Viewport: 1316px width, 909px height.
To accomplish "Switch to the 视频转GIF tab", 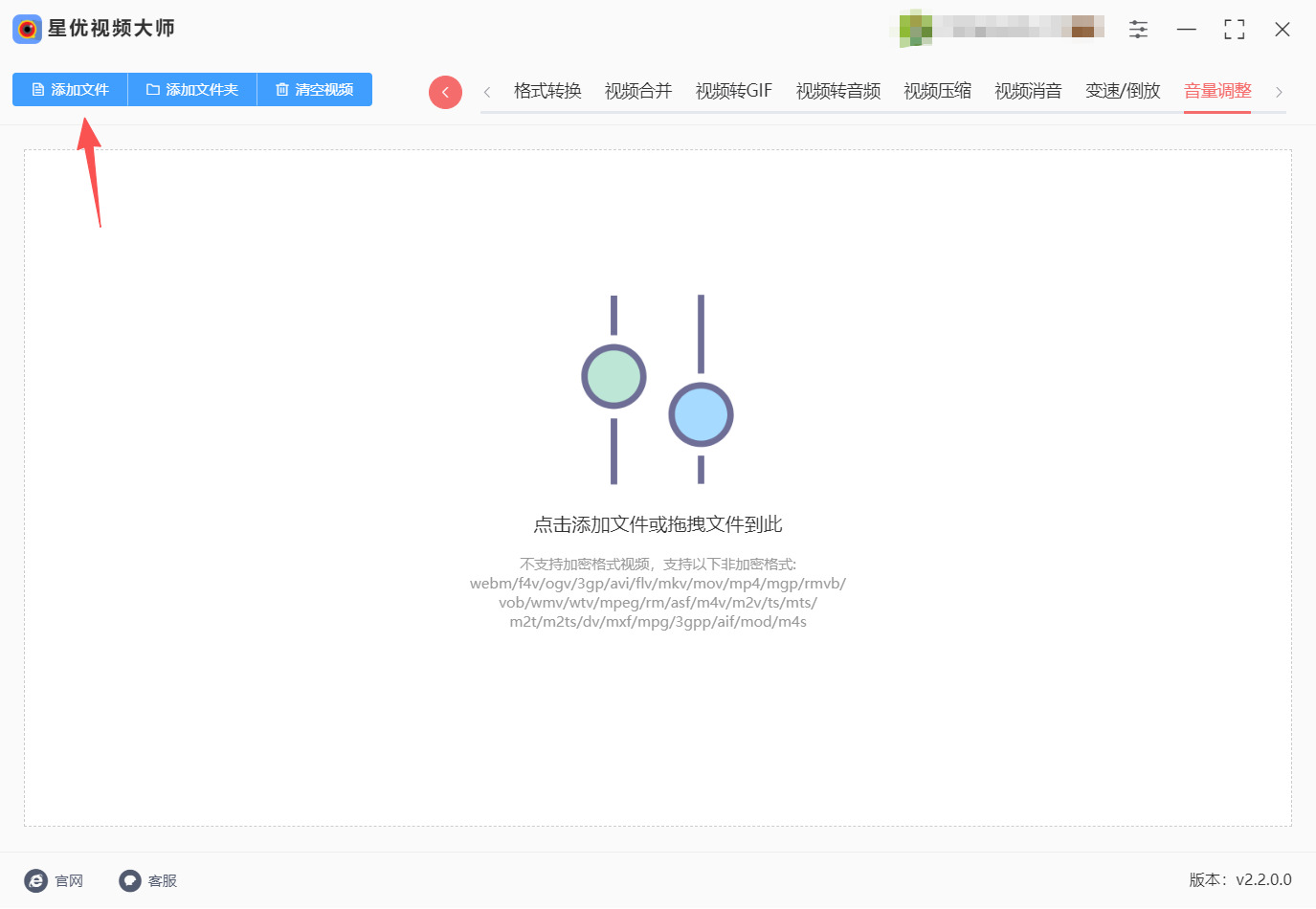I will tap(734, 91).
